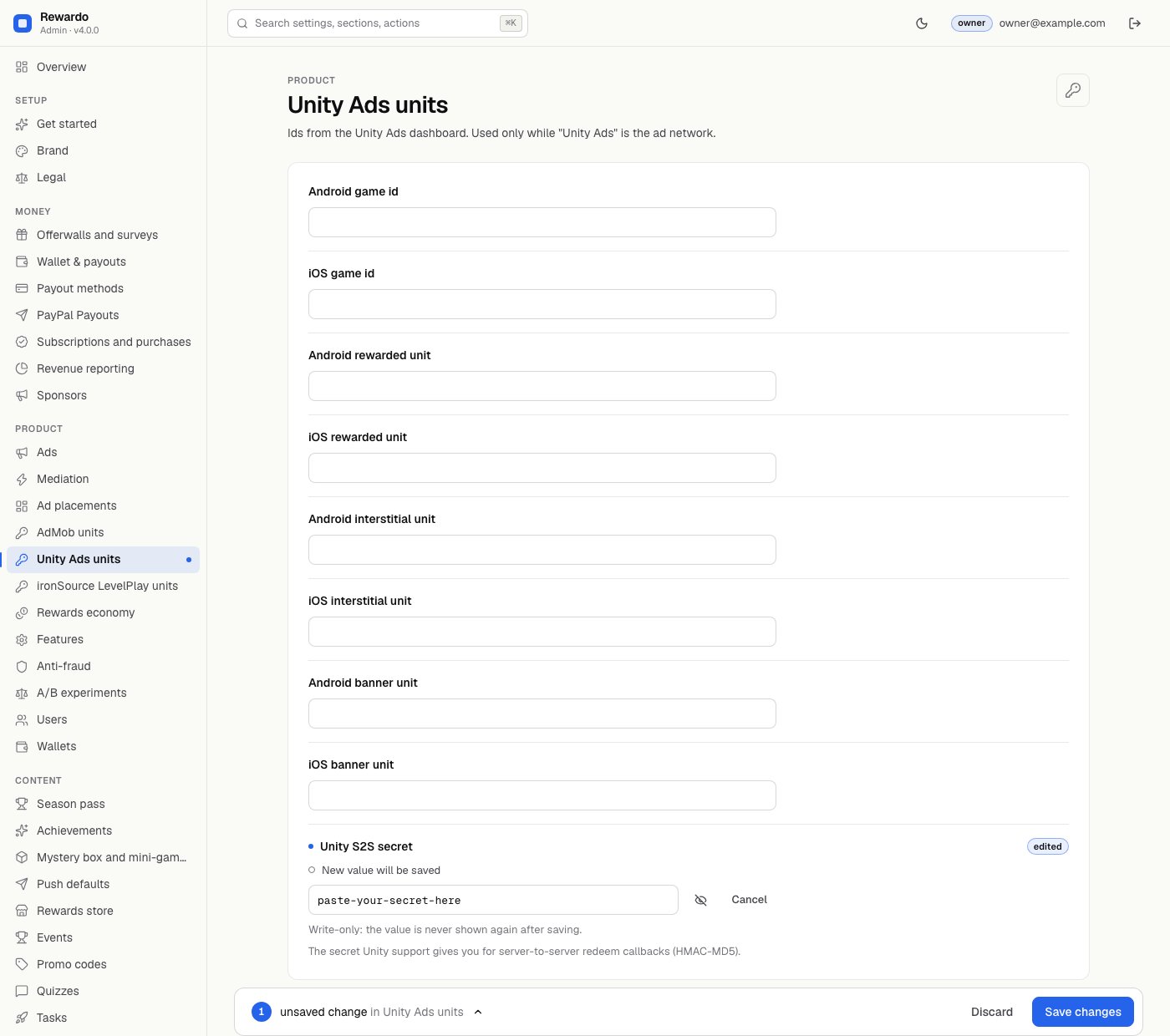Navigate to A/B experiments
This screenshot has width=1170, height=1036.
point(103,693)
